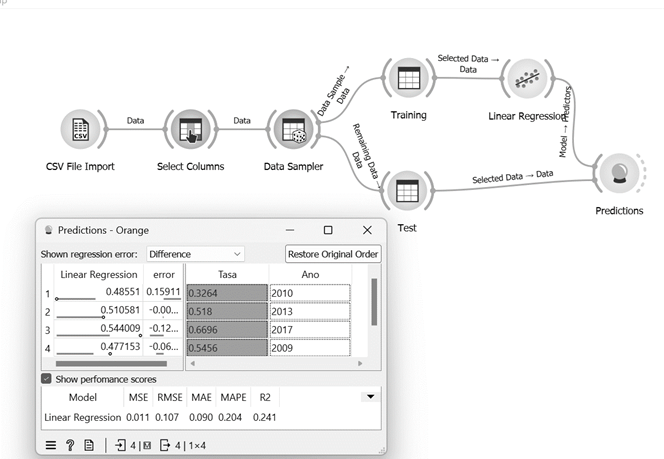
Task: Open the report document icon
Action: click(89, 445)
